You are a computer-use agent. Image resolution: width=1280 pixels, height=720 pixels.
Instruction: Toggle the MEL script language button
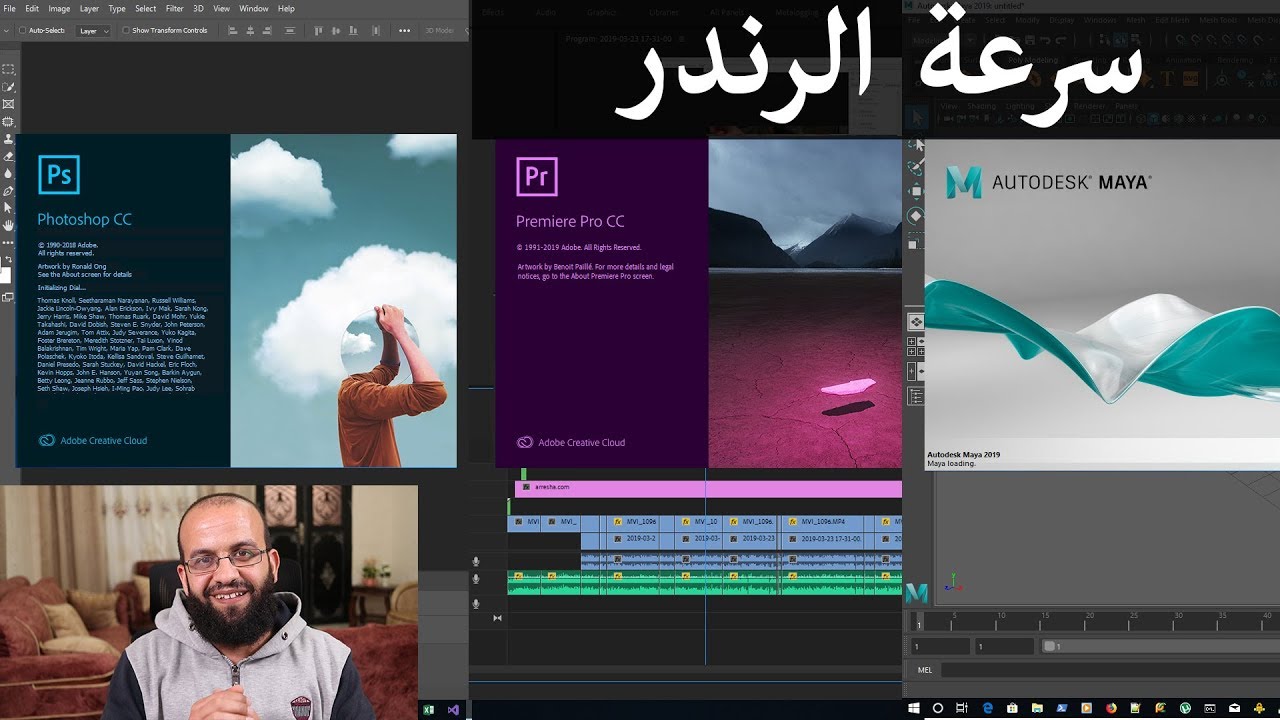click(x=924, y=670)
